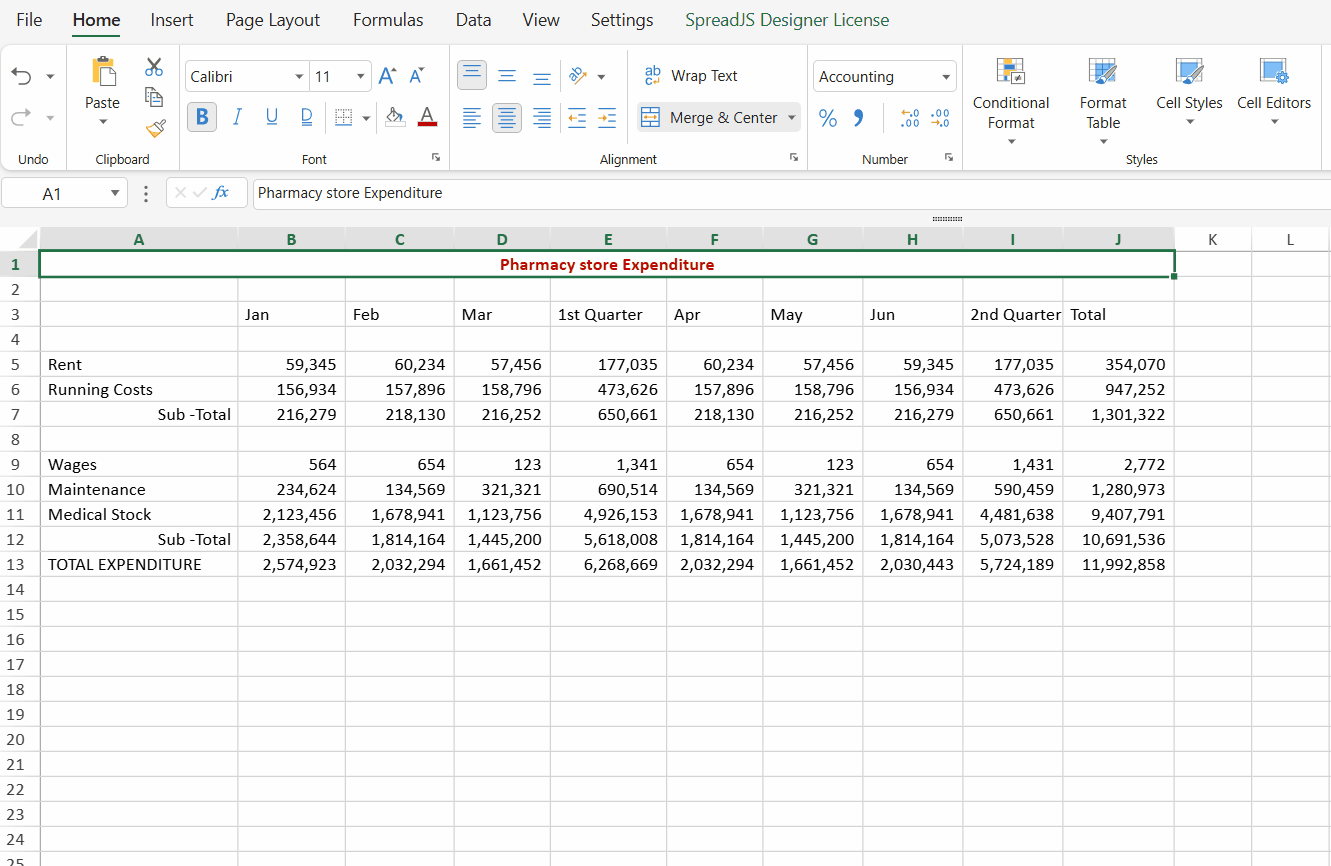Select cell with value 11,992,858
1331x866 pixels.
1119,564
